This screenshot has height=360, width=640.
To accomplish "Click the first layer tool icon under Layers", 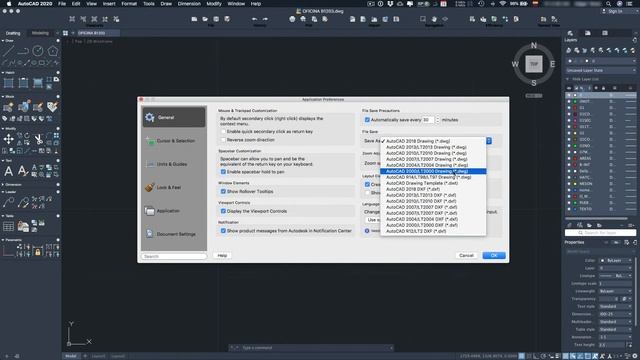I will click(x=569, y=51).
